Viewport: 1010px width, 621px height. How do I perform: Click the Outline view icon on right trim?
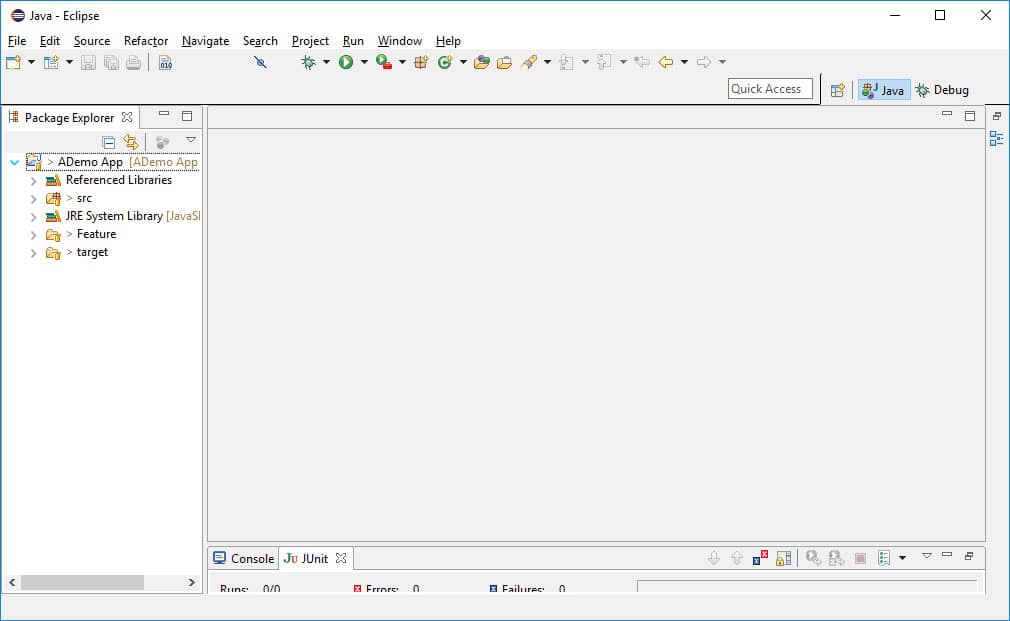[x=996, y=139]
